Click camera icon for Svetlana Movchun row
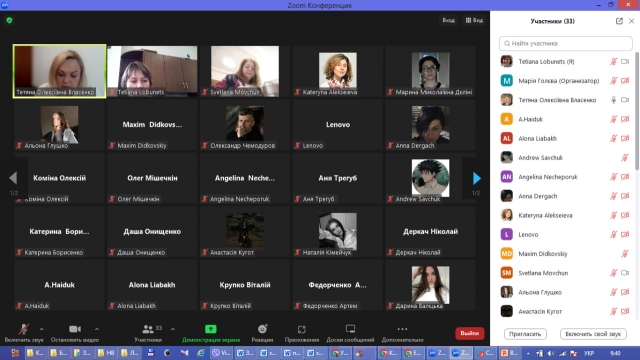This screenshot has height=360, width=640. point(625,273)
